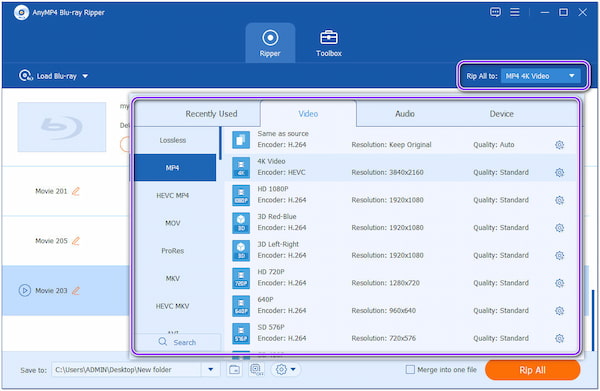Open the output folder icon
This screenshot has width=600, height=391.
[235, 370]
